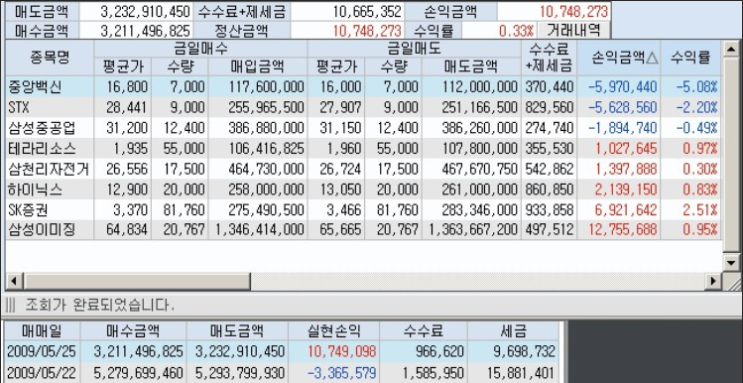Select the STX stock row

tap(363, 108)
